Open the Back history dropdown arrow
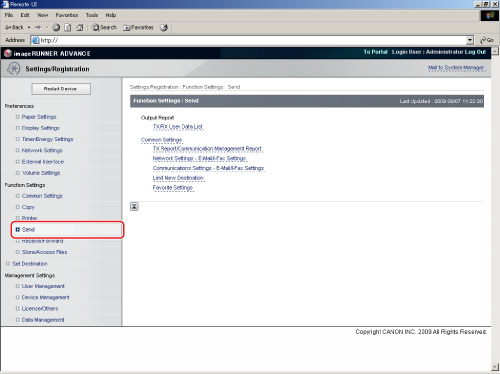 (29, 27)
